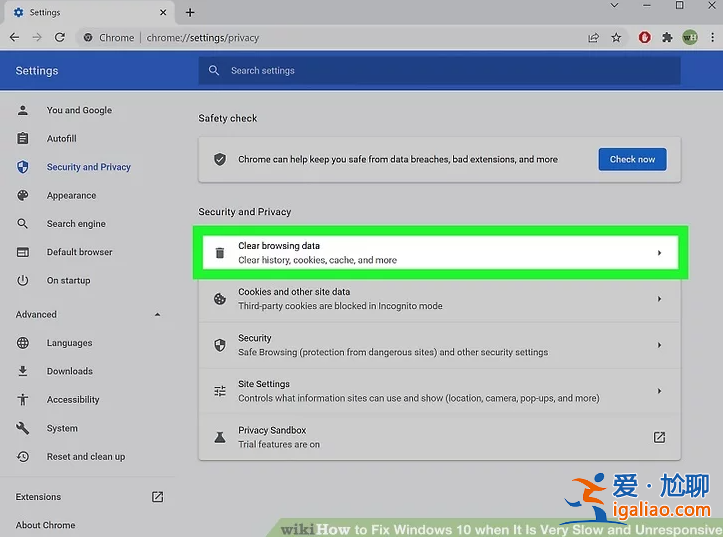The height and width of the screenshot is (537, 723).
Task: Open System settings
Action: [62, 428]
